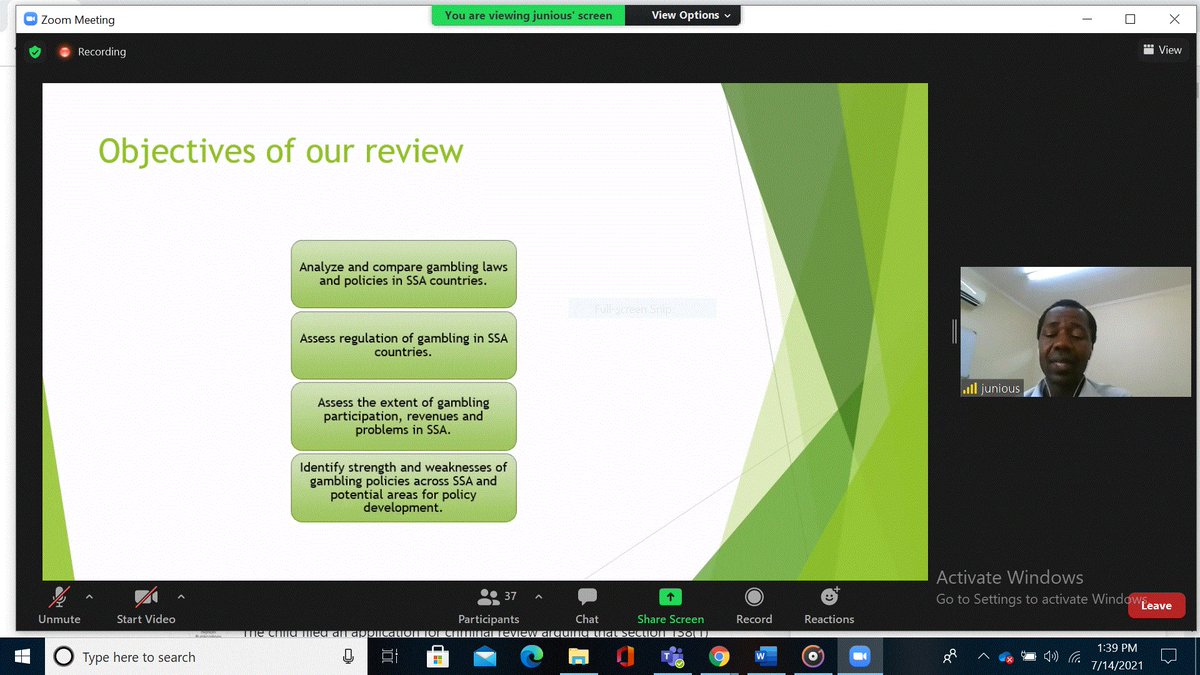Click the View layout button
This screenshot has width=1200, height=675.
coord(1162,50)
